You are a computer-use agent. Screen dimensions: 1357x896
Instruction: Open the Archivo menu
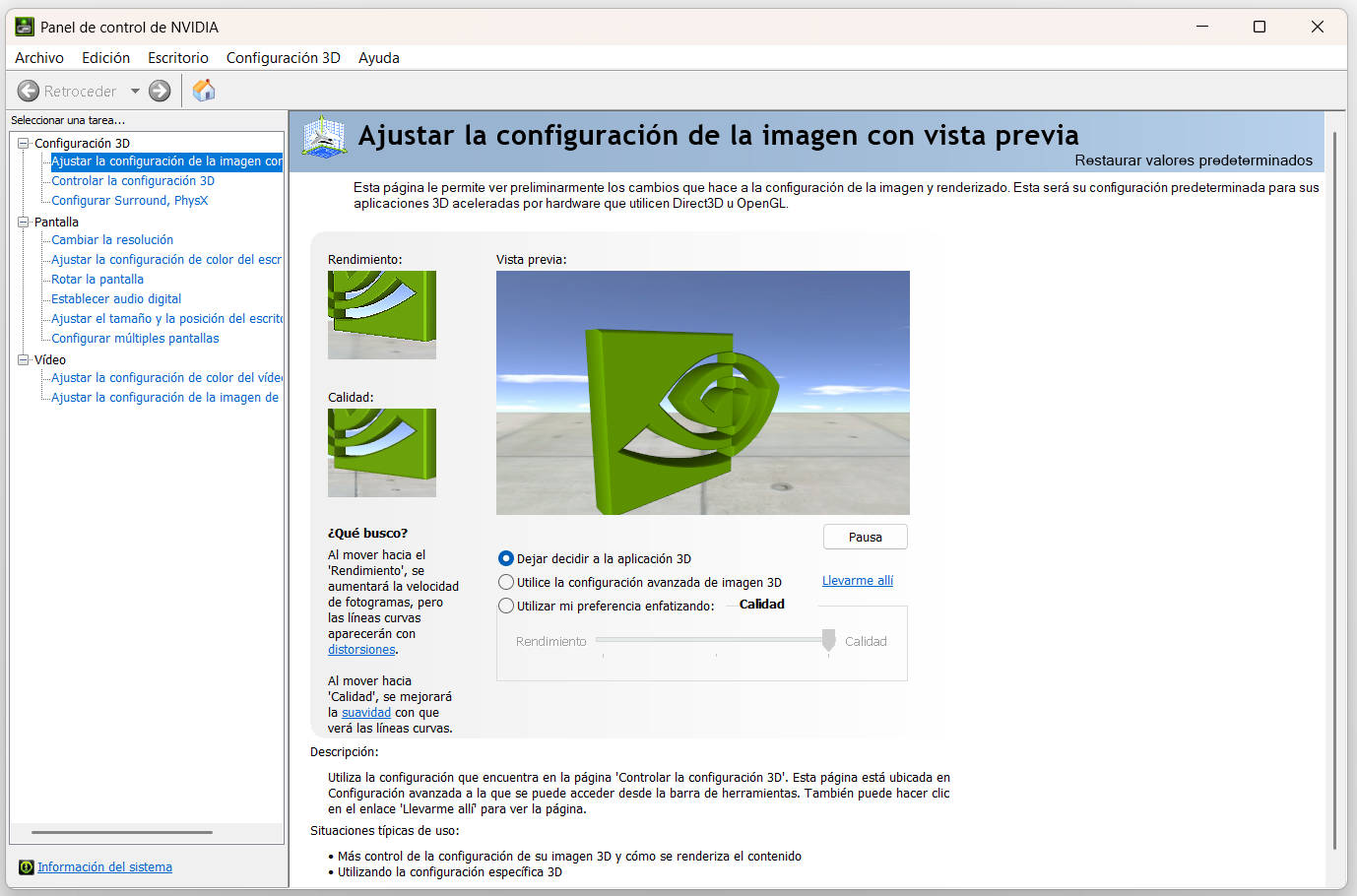point(39,58)
